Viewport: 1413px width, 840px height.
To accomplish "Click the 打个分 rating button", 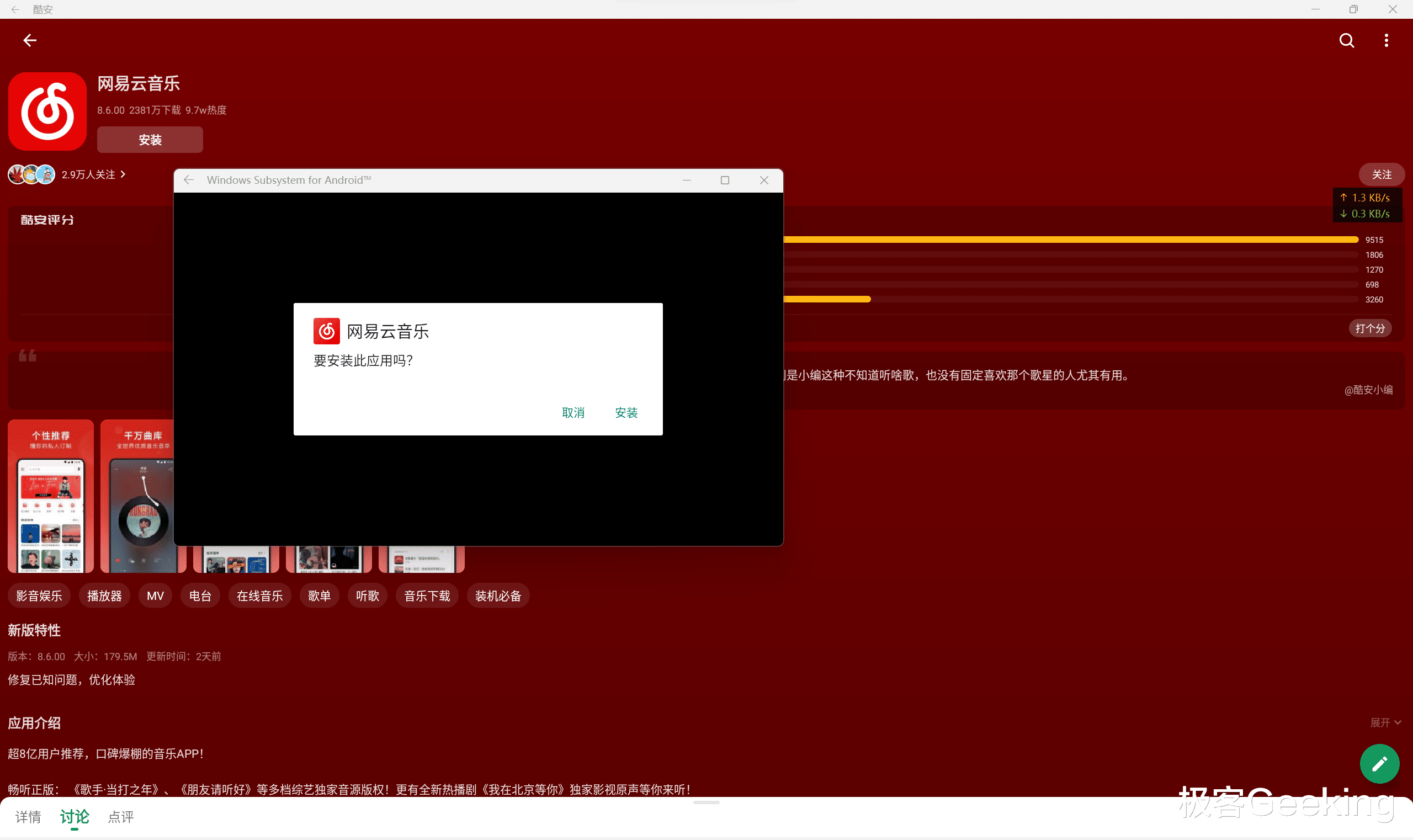I will (x=1370, y=328).
